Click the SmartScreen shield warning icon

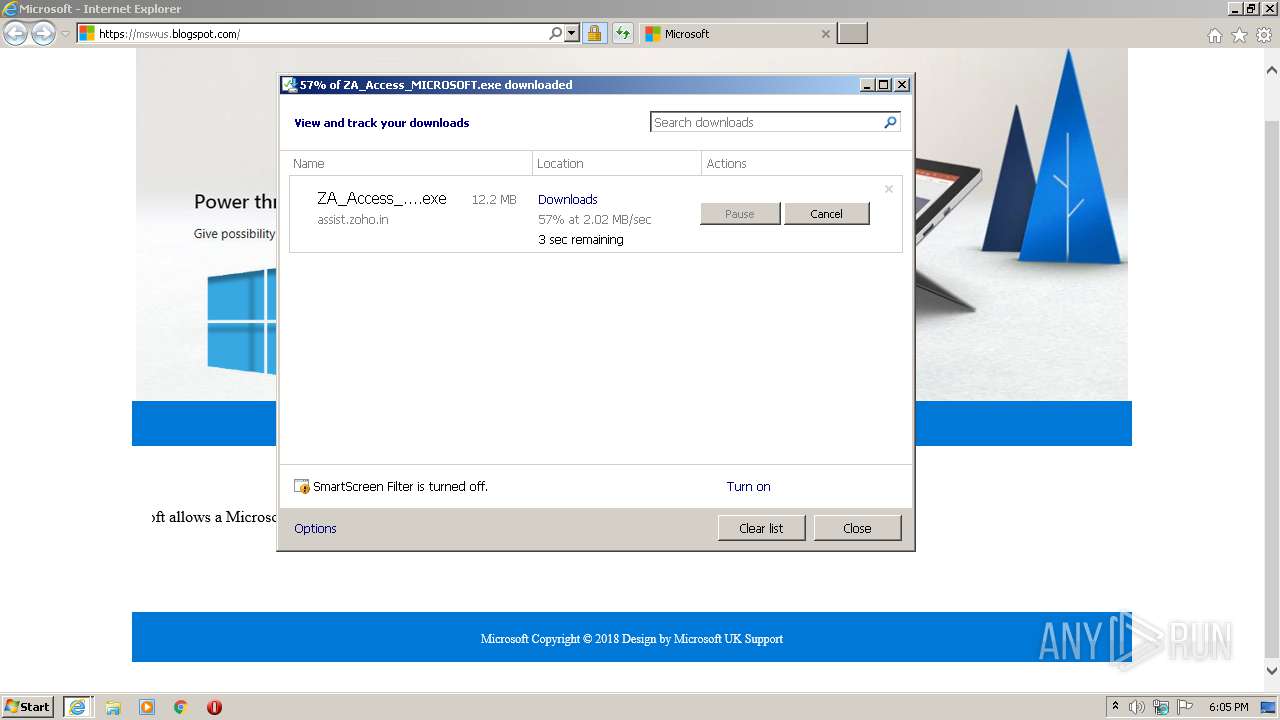tap(302, 487)
